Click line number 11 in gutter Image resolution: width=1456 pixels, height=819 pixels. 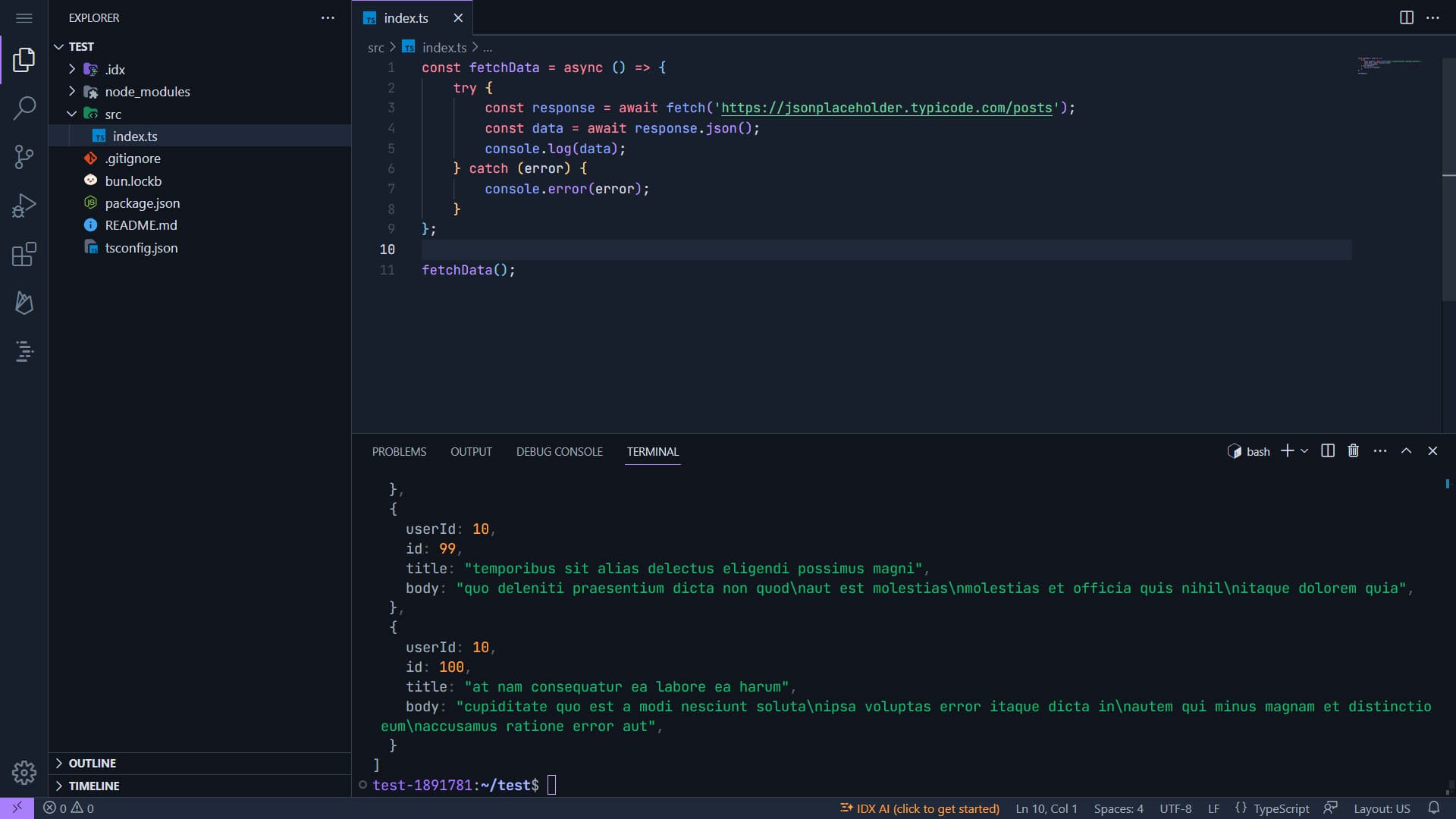tap(387, 270)
